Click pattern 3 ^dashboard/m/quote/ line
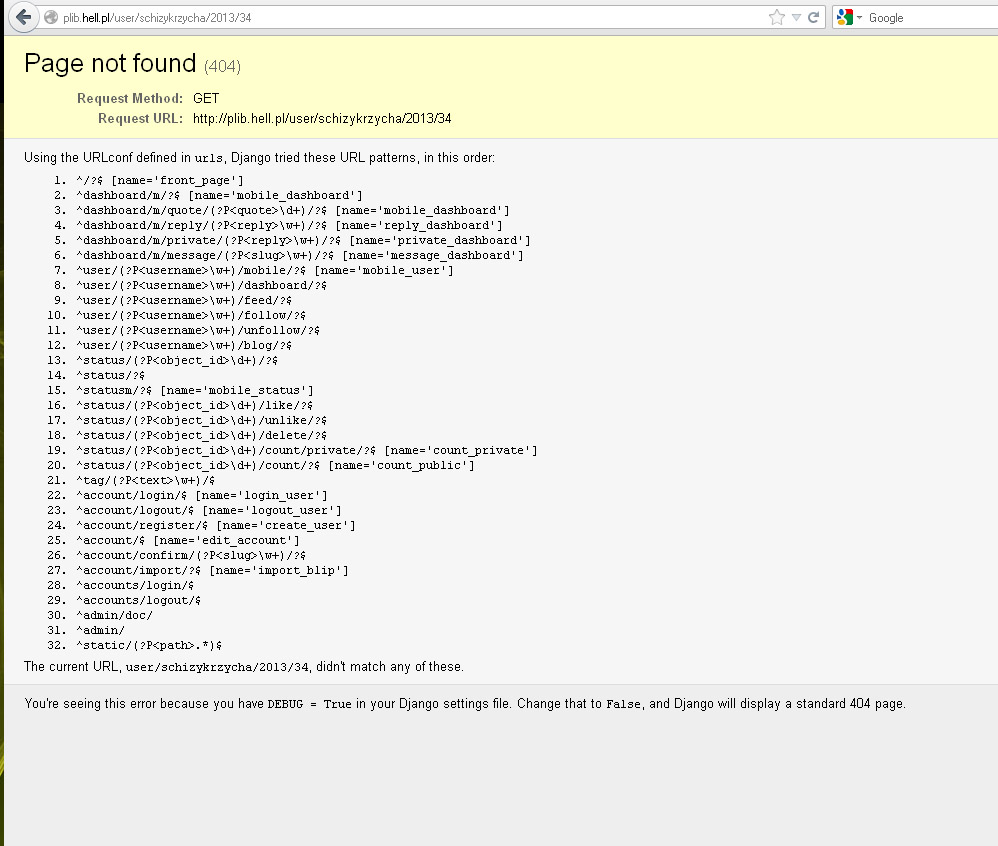The height and width of the screenshot is (846, 998). tap(293, 210)
